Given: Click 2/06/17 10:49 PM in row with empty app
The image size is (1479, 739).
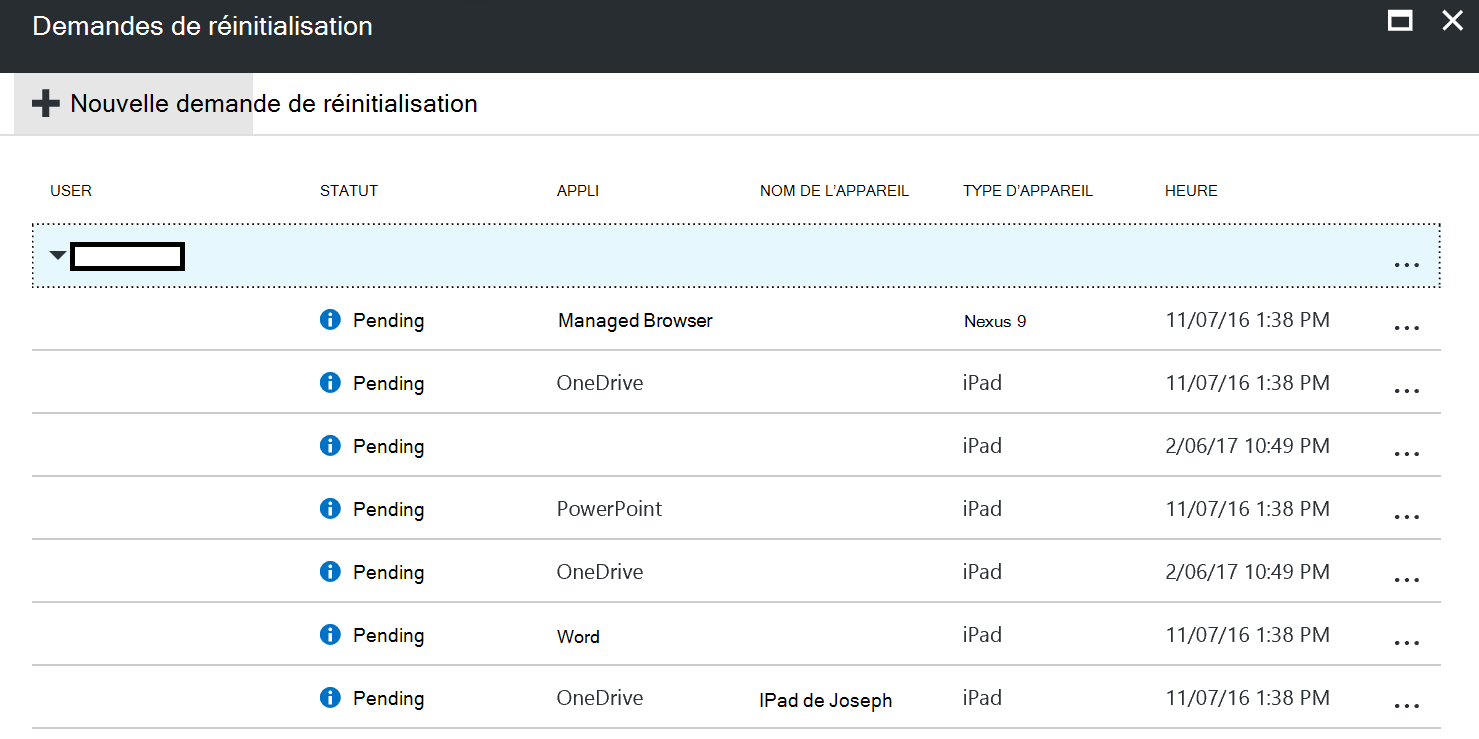Looking at the screenshot, I should 1248,446.
